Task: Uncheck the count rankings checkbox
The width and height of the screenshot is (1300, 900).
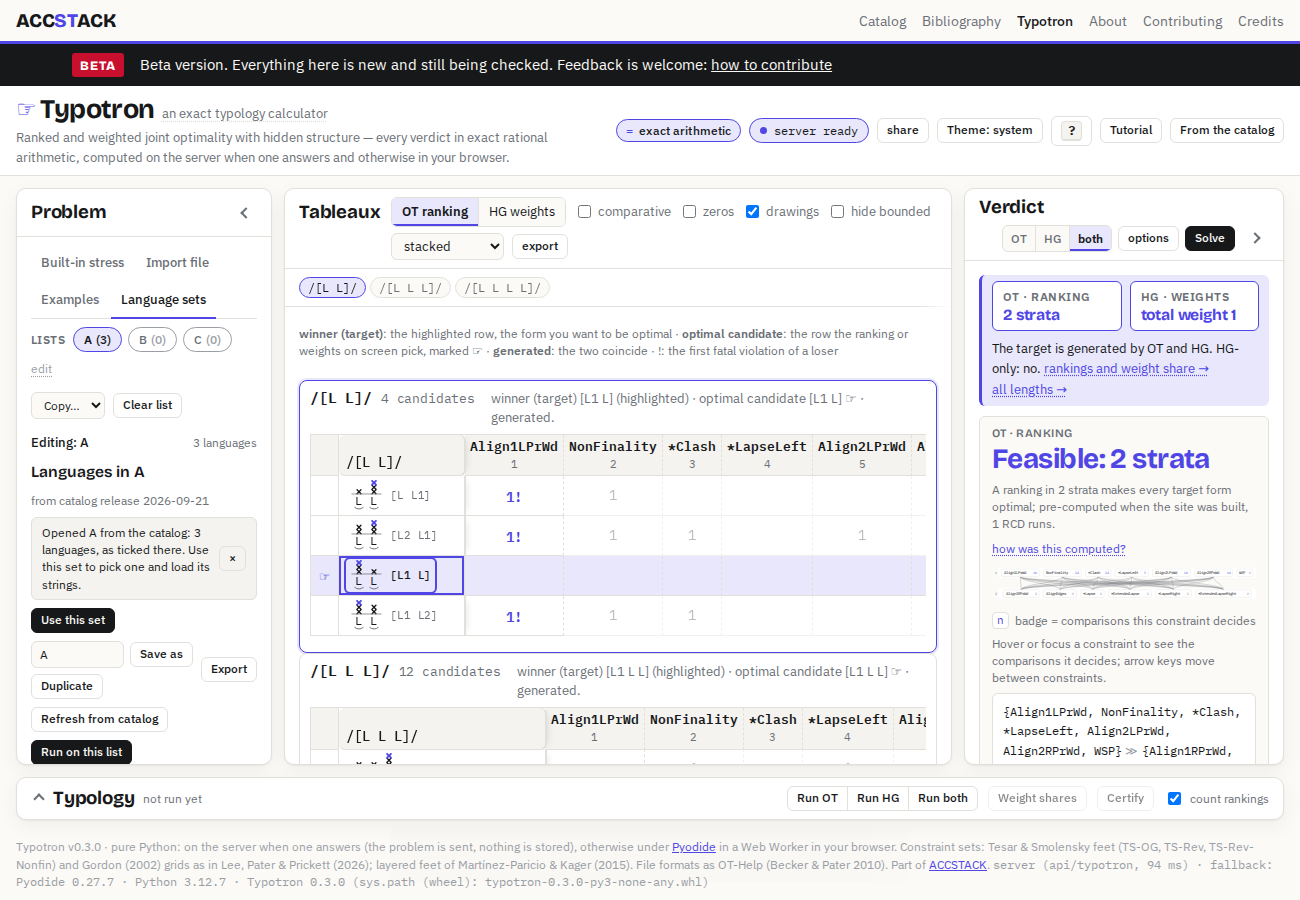Action: (x=1175, y=798)
